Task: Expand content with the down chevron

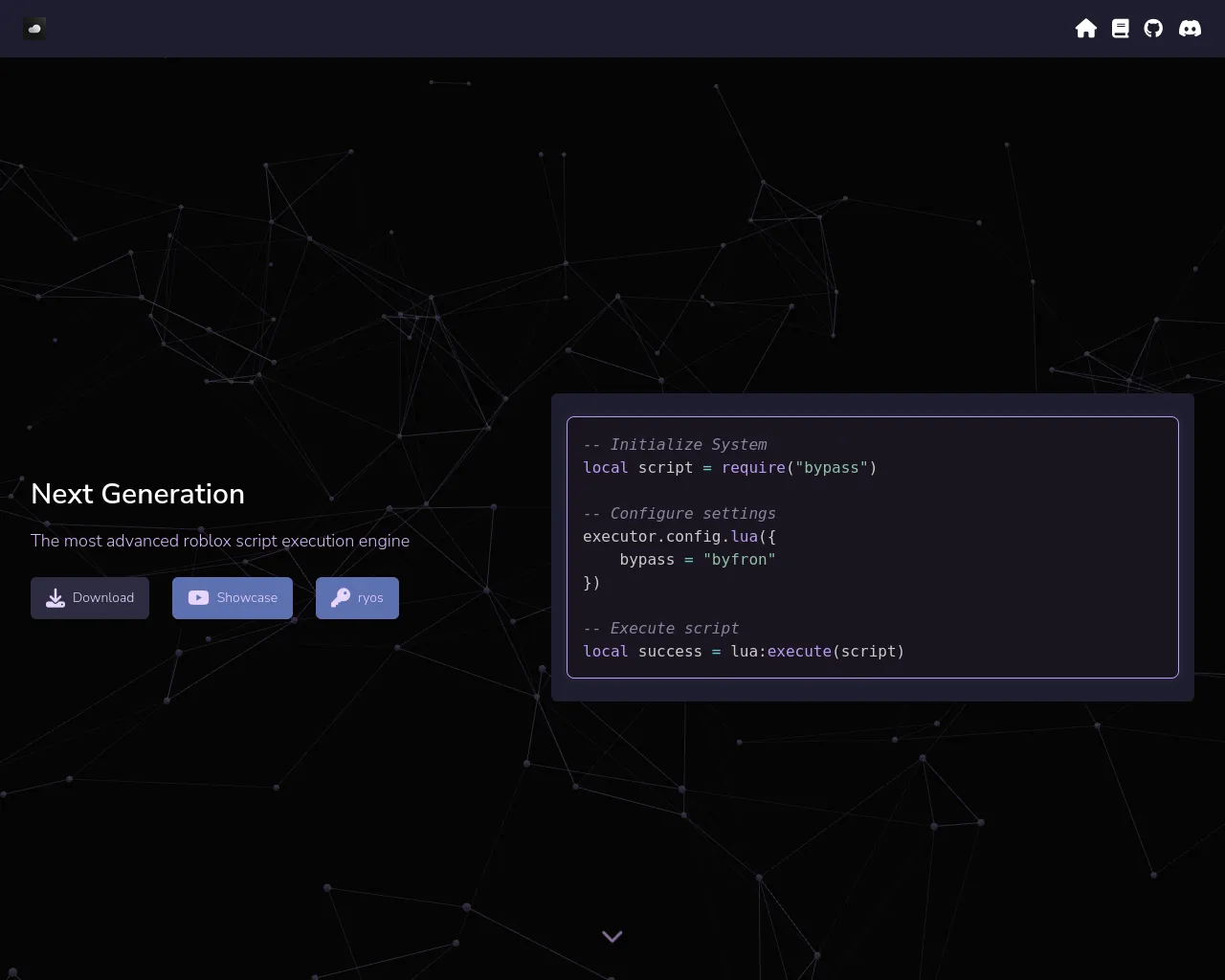Action: 612,937
